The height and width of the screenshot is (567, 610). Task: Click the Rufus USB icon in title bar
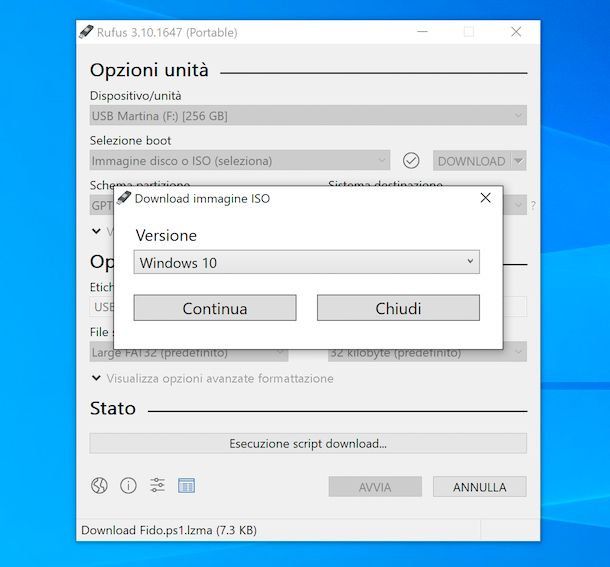point(86,32)
